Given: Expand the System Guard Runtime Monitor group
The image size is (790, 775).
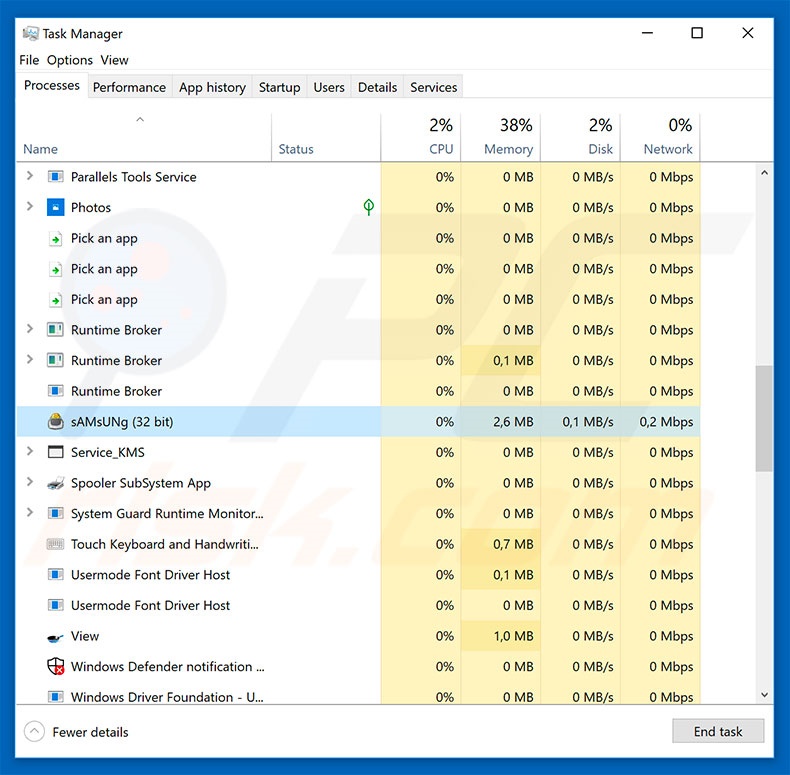Looking at the screenshot, I should 30,514.
